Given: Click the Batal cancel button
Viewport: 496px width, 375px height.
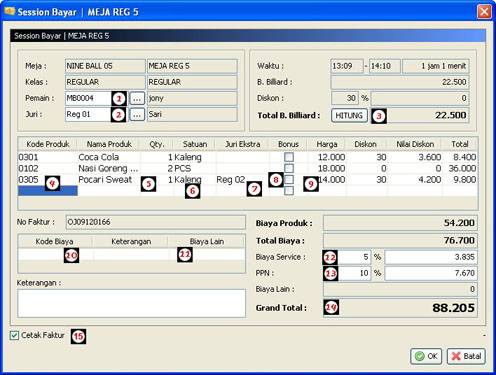Looking at the screenshot, I should click(x=466, y=356).
